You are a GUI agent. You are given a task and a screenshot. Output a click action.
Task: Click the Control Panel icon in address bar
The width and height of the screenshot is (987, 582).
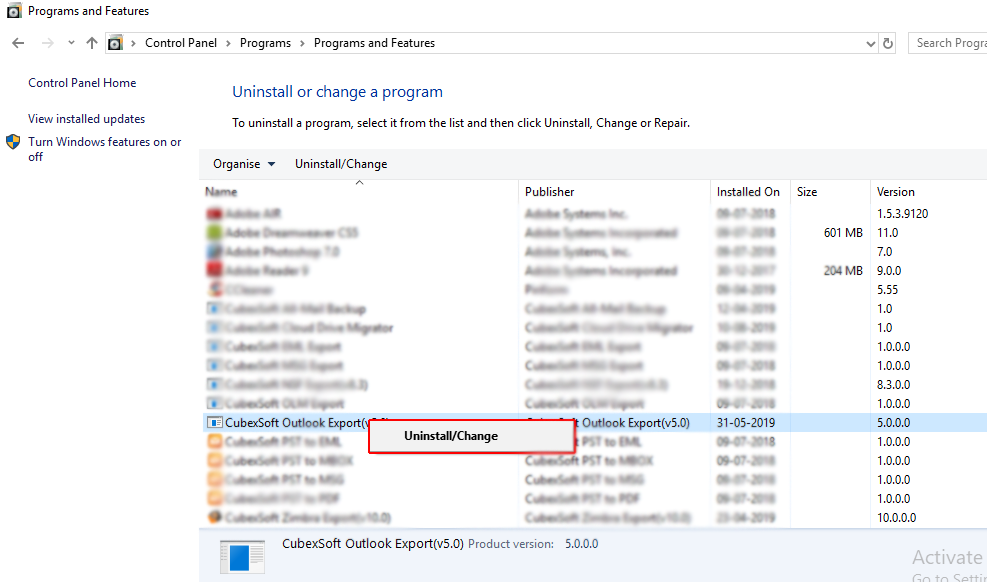click(116, 43)
